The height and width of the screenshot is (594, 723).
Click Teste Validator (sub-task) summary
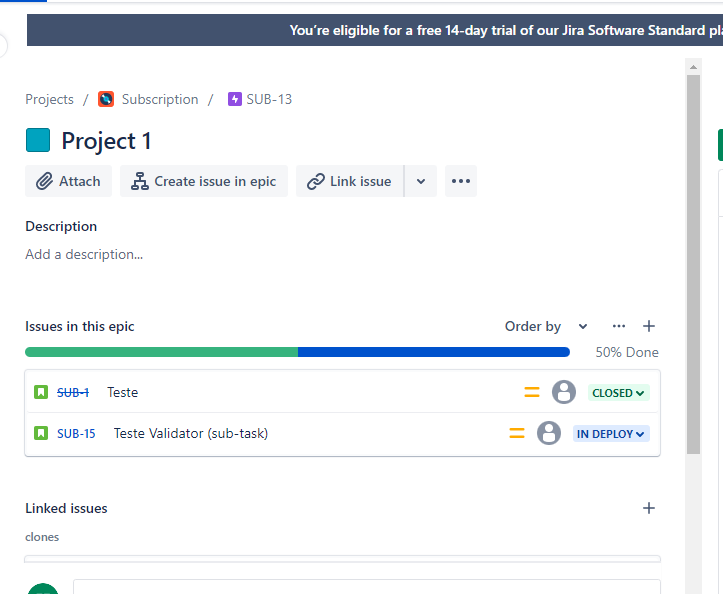(x=191, y=434)
